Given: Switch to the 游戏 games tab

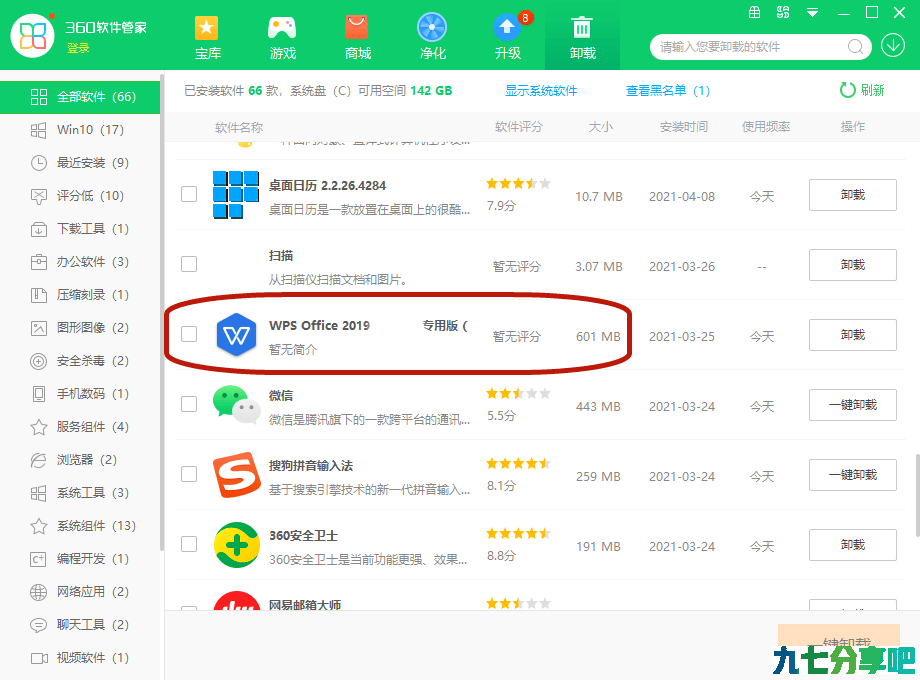Looking at the screenshot, I should pyautogui.click(x=282, y=38).
